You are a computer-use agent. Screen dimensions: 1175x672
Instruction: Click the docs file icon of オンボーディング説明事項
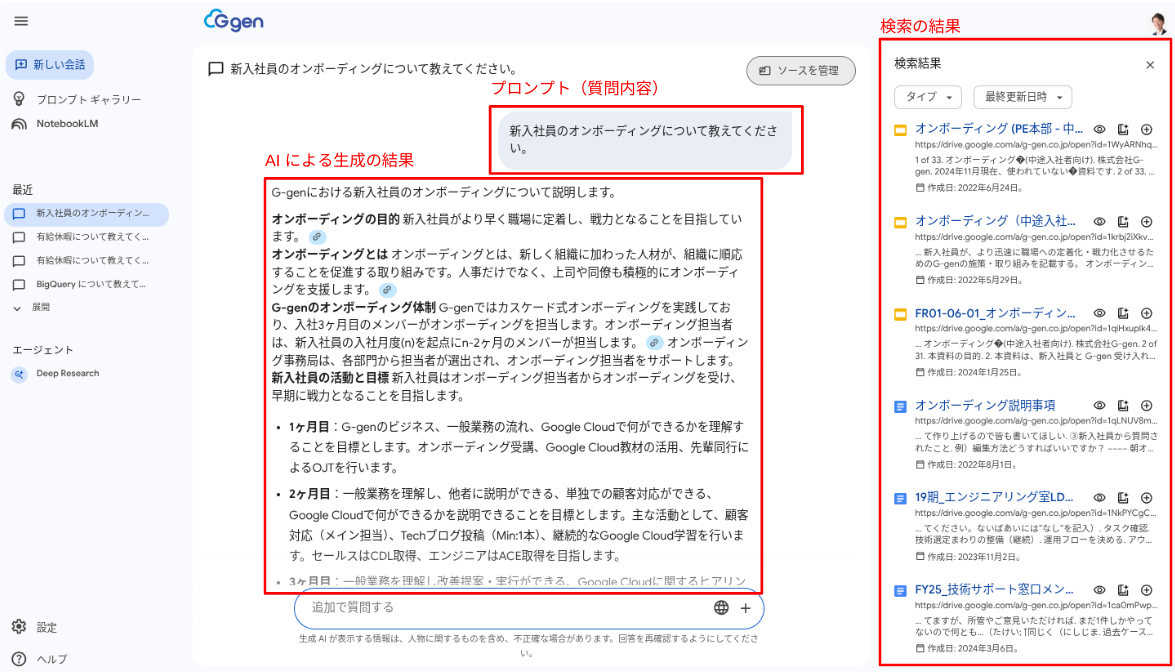[x=900, y=407]
